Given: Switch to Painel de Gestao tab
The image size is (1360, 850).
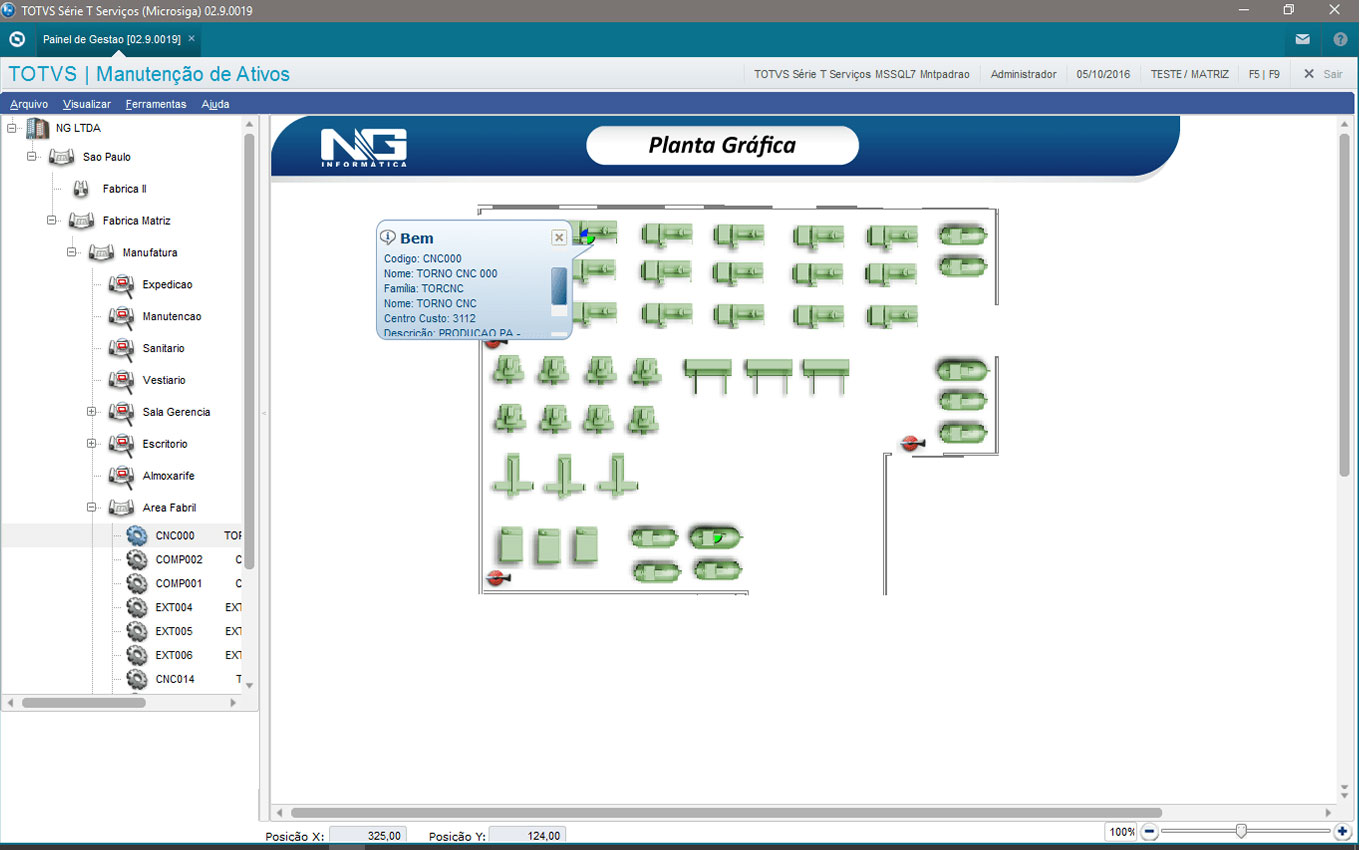Looking at the screenshot, I should coord(111,39).
